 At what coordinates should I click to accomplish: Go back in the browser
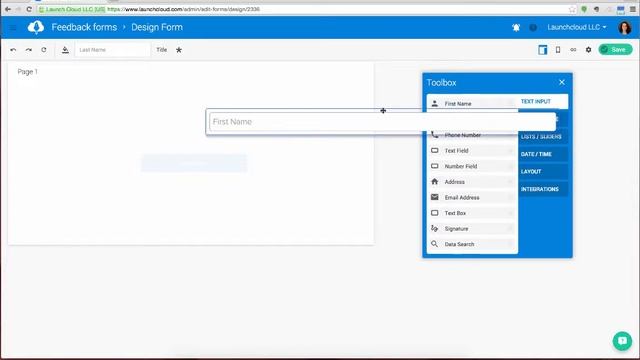[8, 9]
